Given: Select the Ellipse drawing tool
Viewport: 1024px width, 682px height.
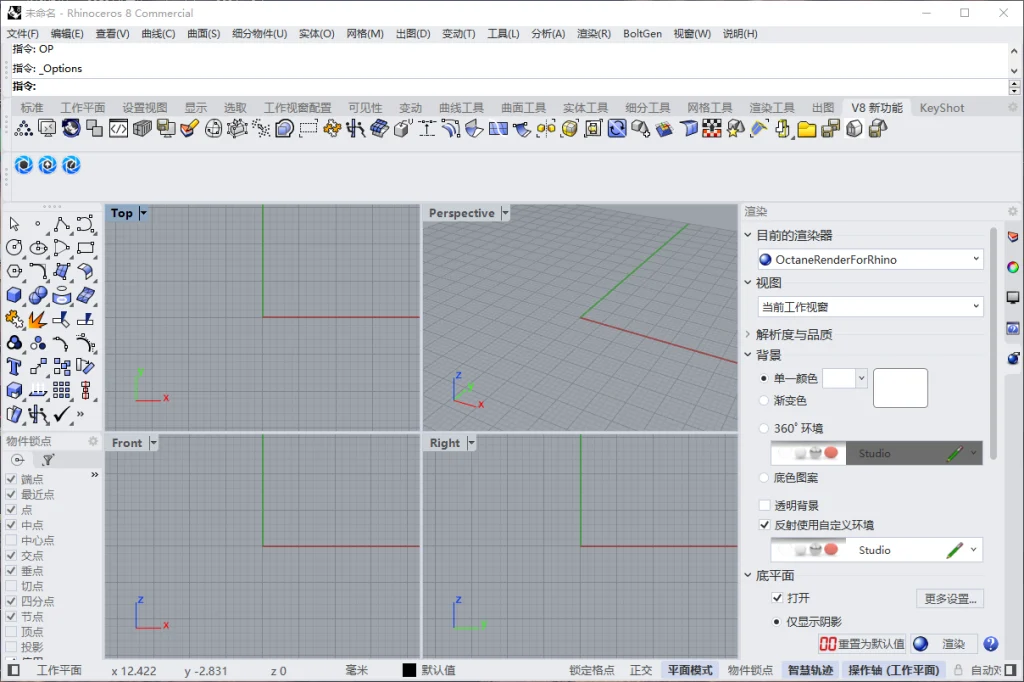Looking at the screenshot, I should pos(38,248).
